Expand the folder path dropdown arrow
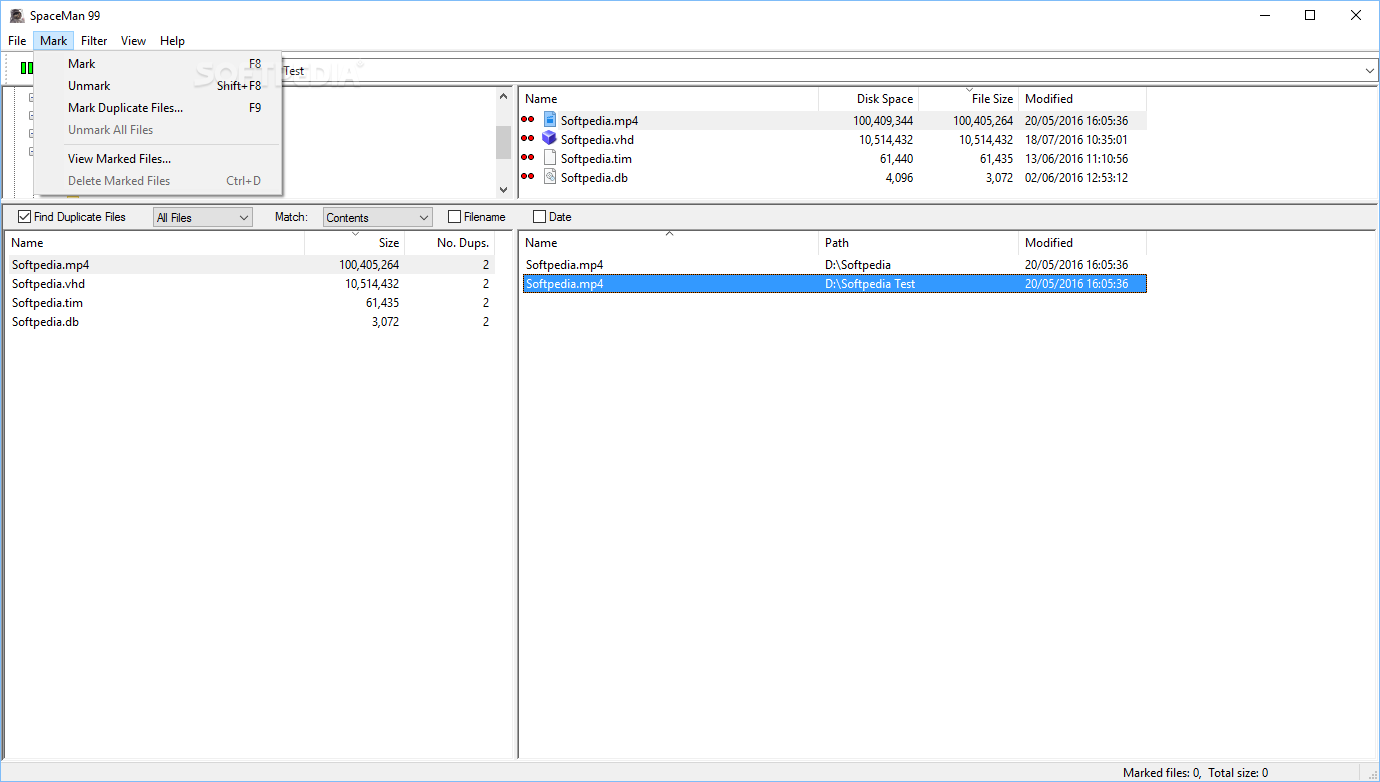Screen dimensions: 1380x782 pos(1370,71)
